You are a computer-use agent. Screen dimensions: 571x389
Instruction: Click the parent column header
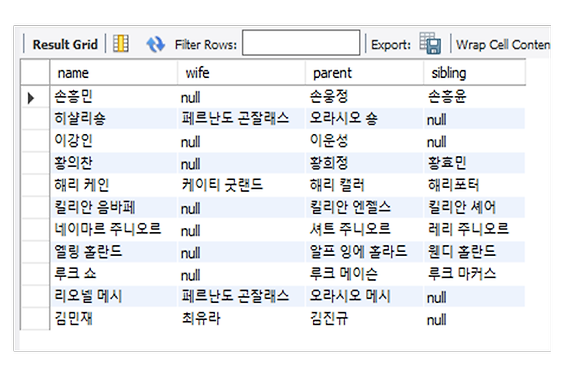coord(364,73)
